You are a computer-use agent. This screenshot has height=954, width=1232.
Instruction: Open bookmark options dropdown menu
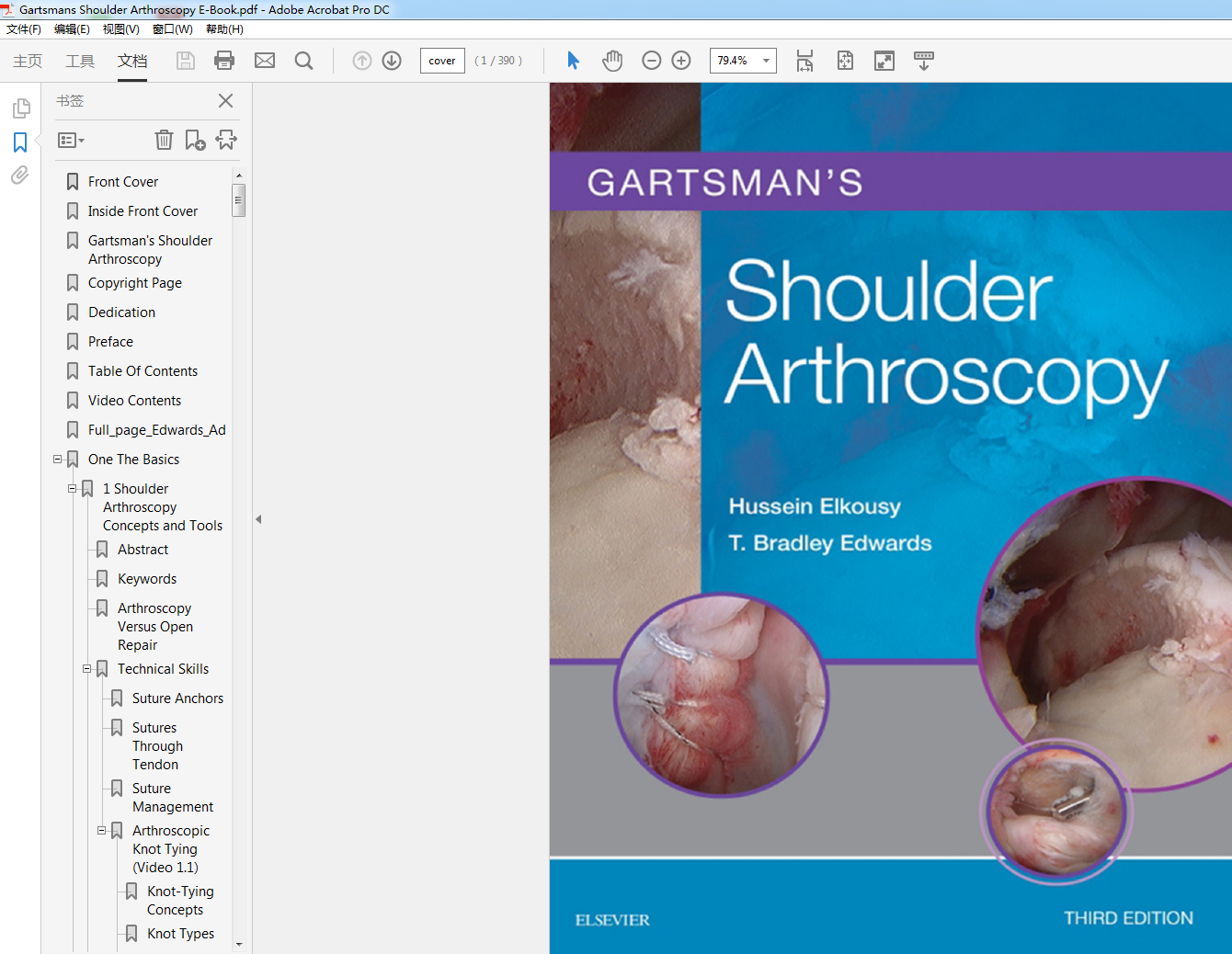tap(71, 141)
